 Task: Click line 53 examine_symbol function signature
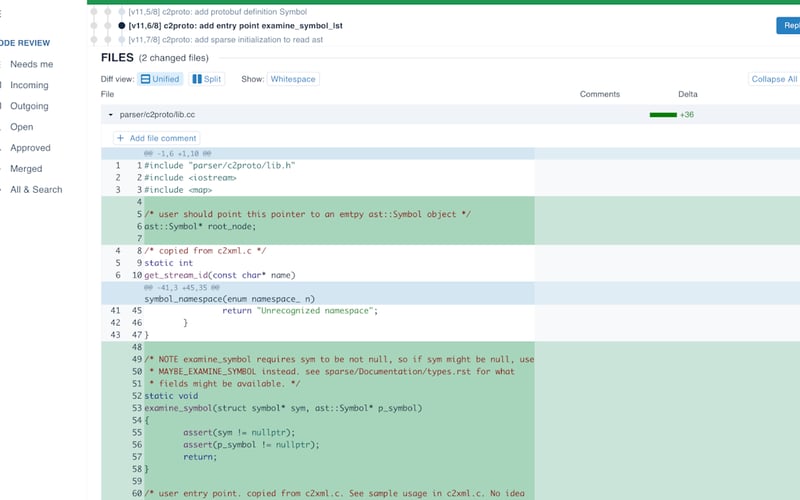(283, 409)
